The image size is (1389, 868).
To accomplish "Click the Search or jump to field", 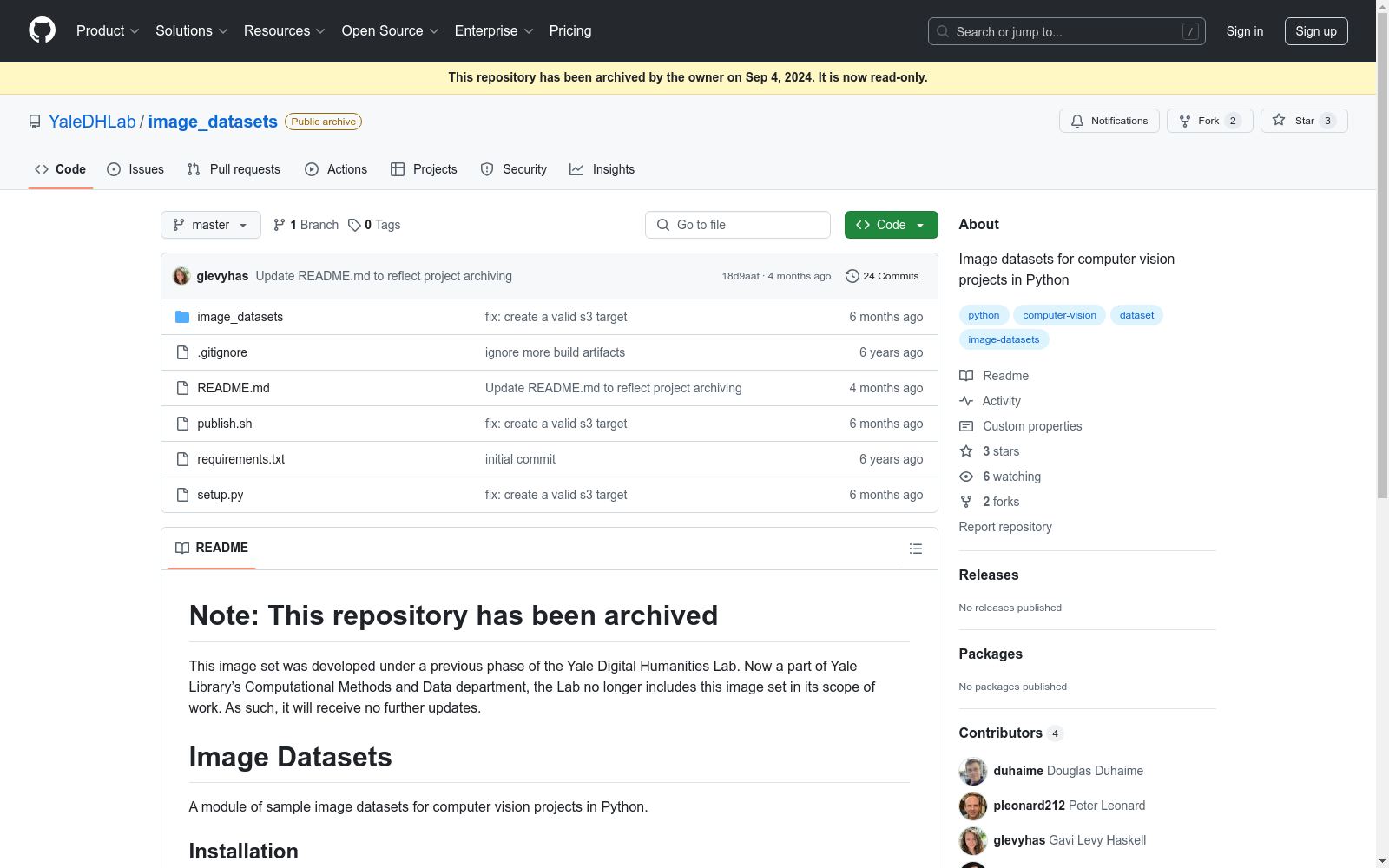I will point(1066,31).
